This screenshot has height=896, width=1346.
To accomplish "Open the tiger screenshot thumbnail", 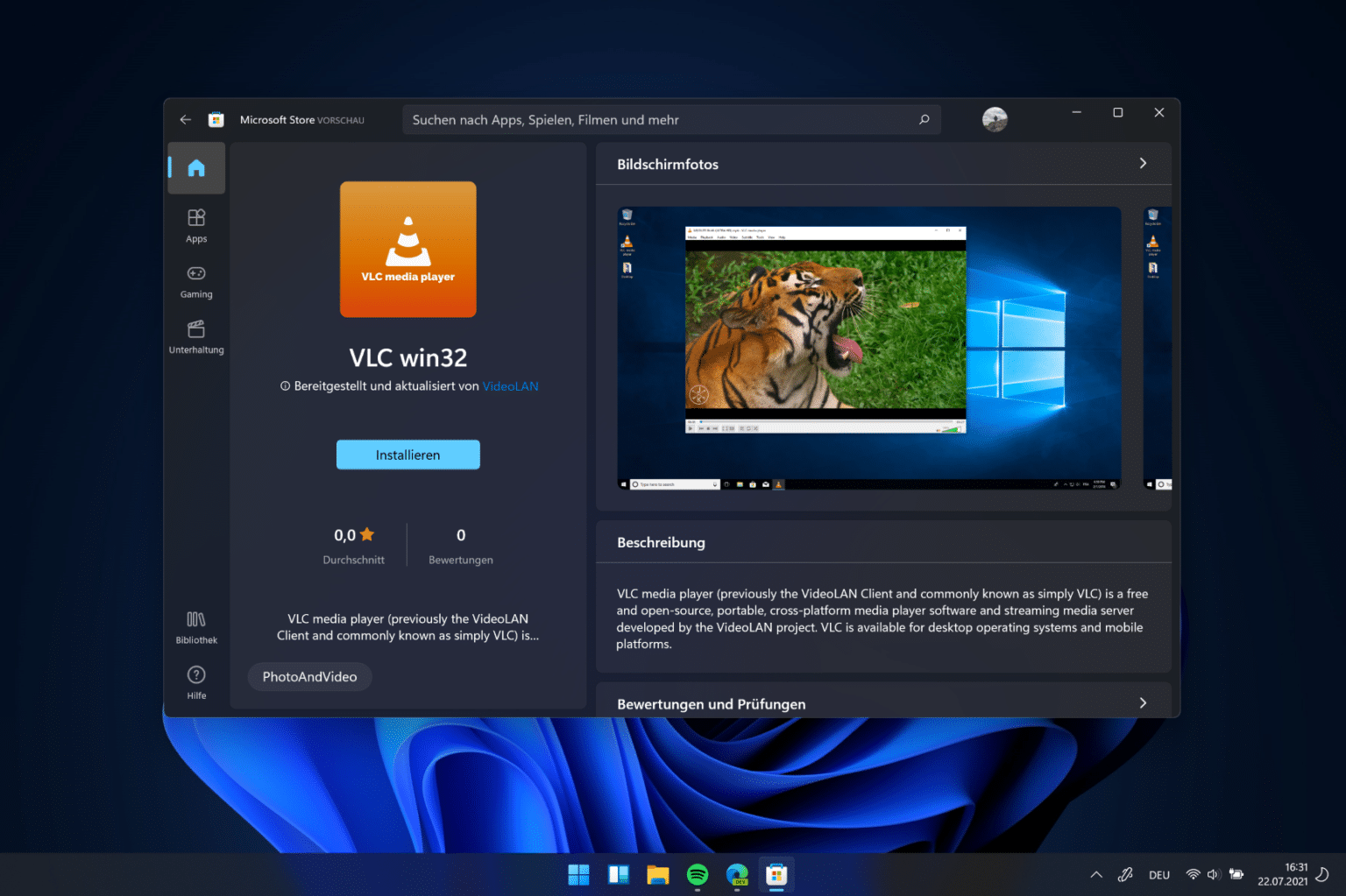I will [869, 348].
